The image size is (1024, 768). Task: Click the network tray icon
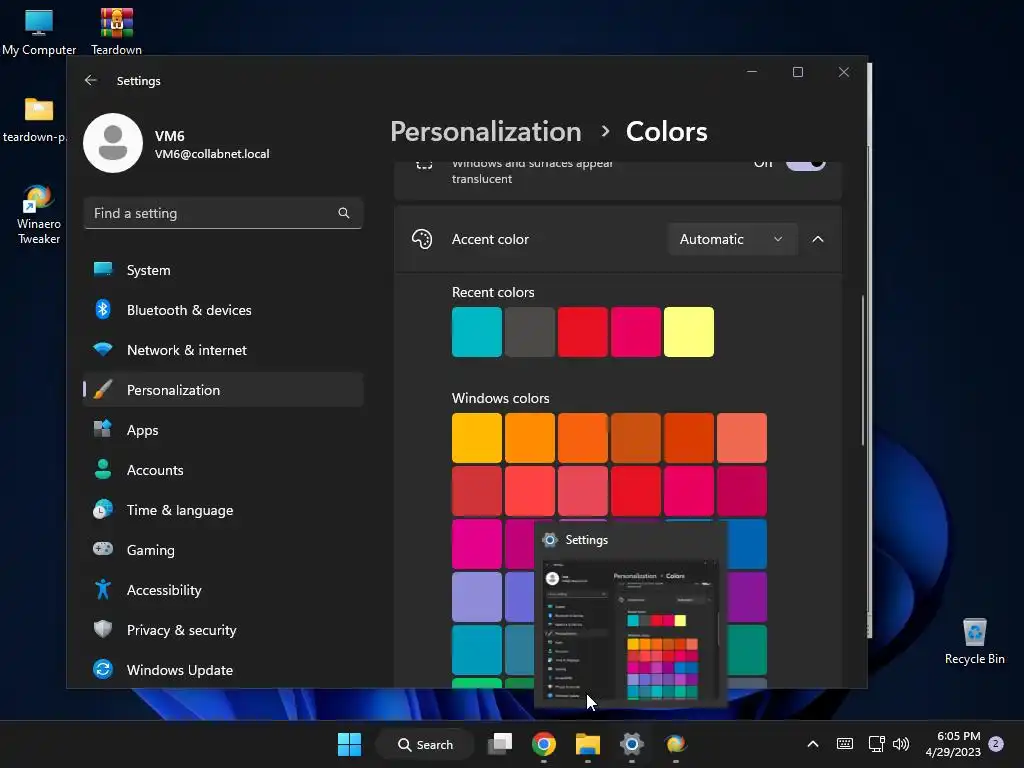pos(876,744)
